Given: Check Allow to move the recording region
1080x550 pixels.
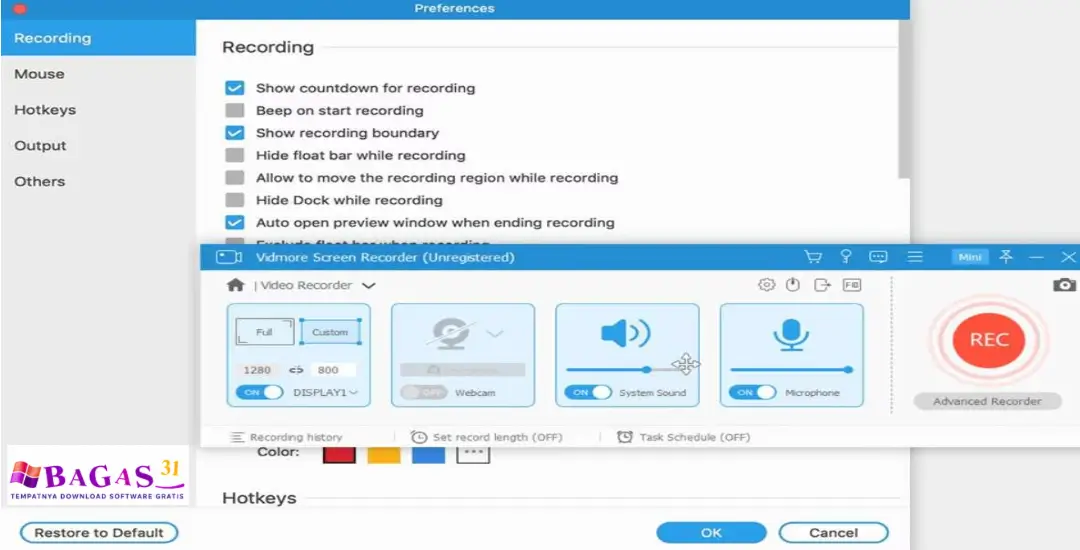Looking at the screenshot, I should pyautogui.click(x=235, y=178).
